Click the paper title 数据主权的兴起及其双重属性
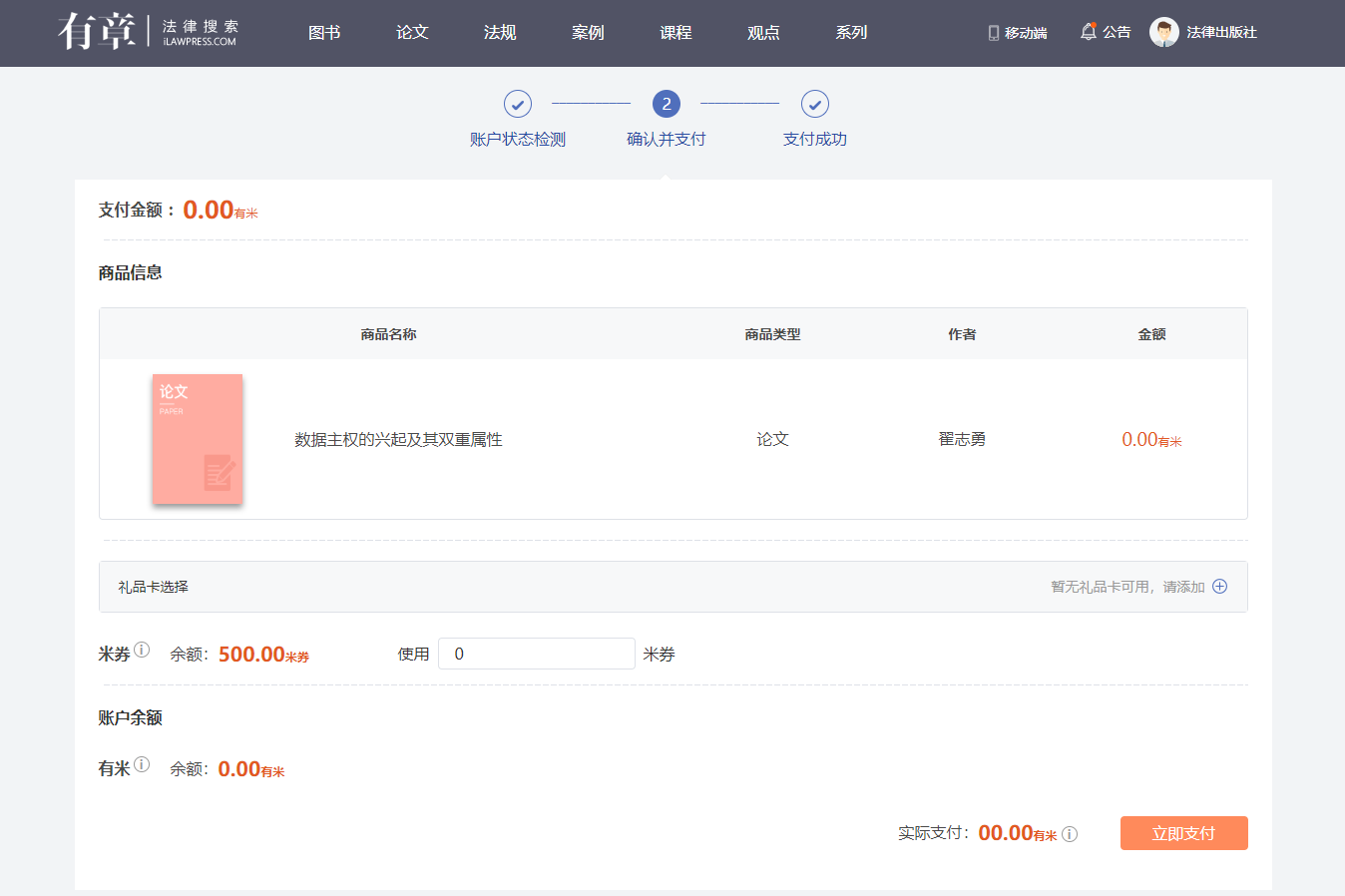Viewport: 1345px width, 896px height. click(398, 440)
